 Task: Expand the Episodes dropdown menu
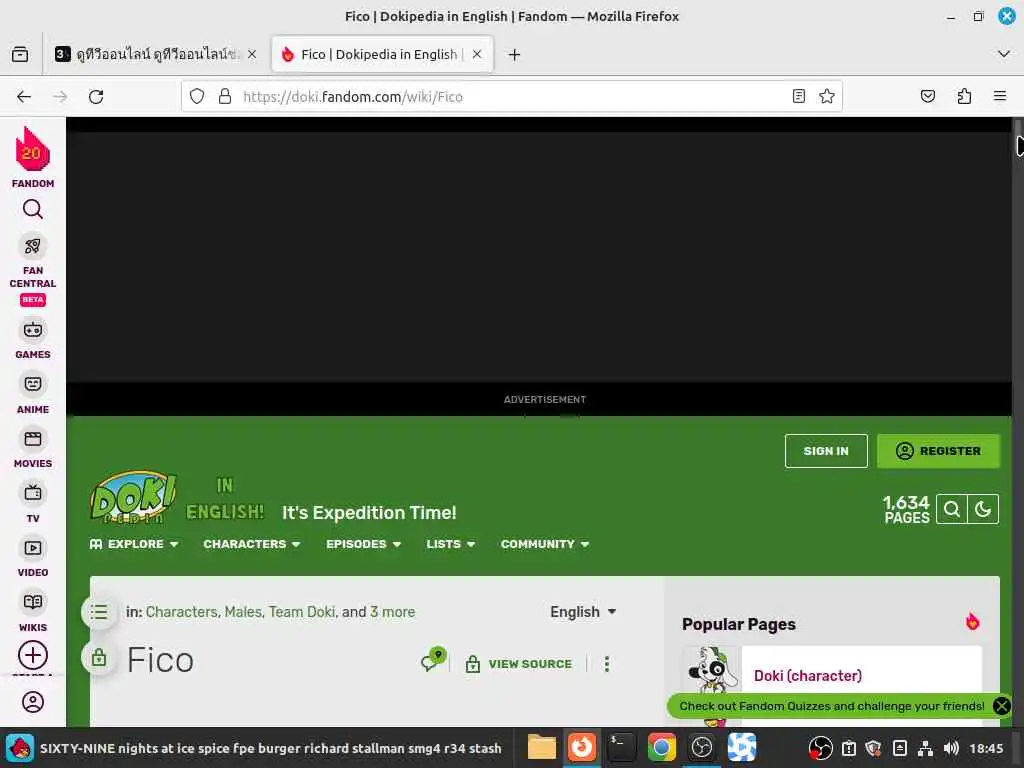363,544
